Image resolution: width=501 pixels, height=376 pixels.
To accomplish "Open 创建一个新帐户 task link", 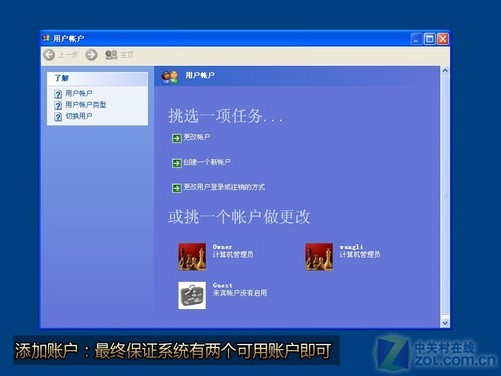I will 207,162.
